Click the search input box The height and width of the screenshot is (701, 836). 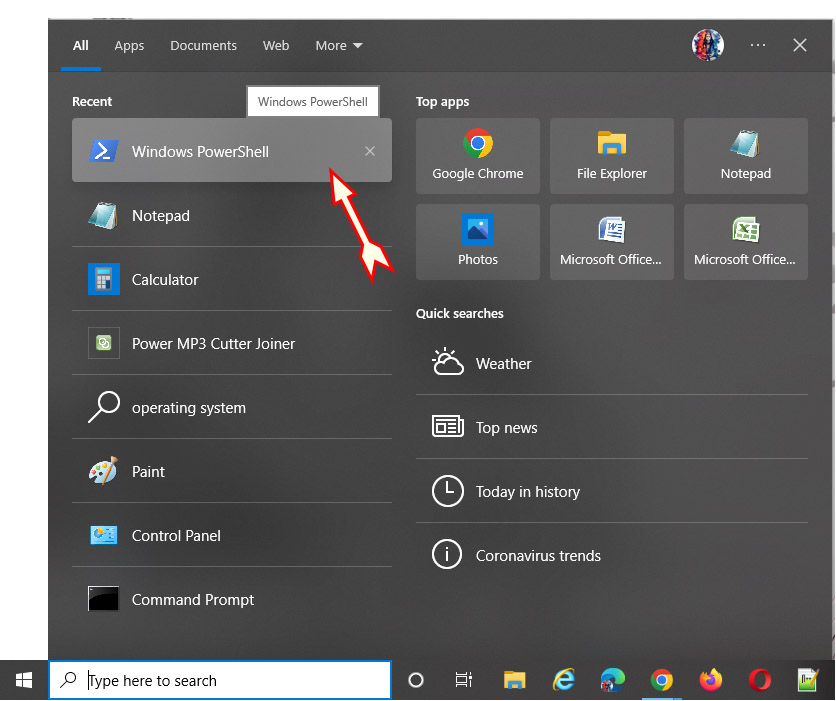click(x=220, y=680)
